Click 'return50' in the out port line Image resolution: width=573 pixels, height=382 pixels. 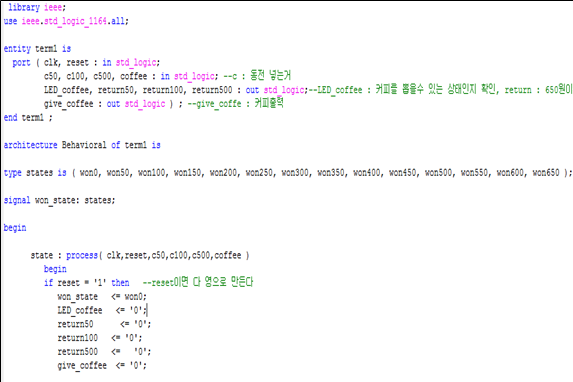115,90
